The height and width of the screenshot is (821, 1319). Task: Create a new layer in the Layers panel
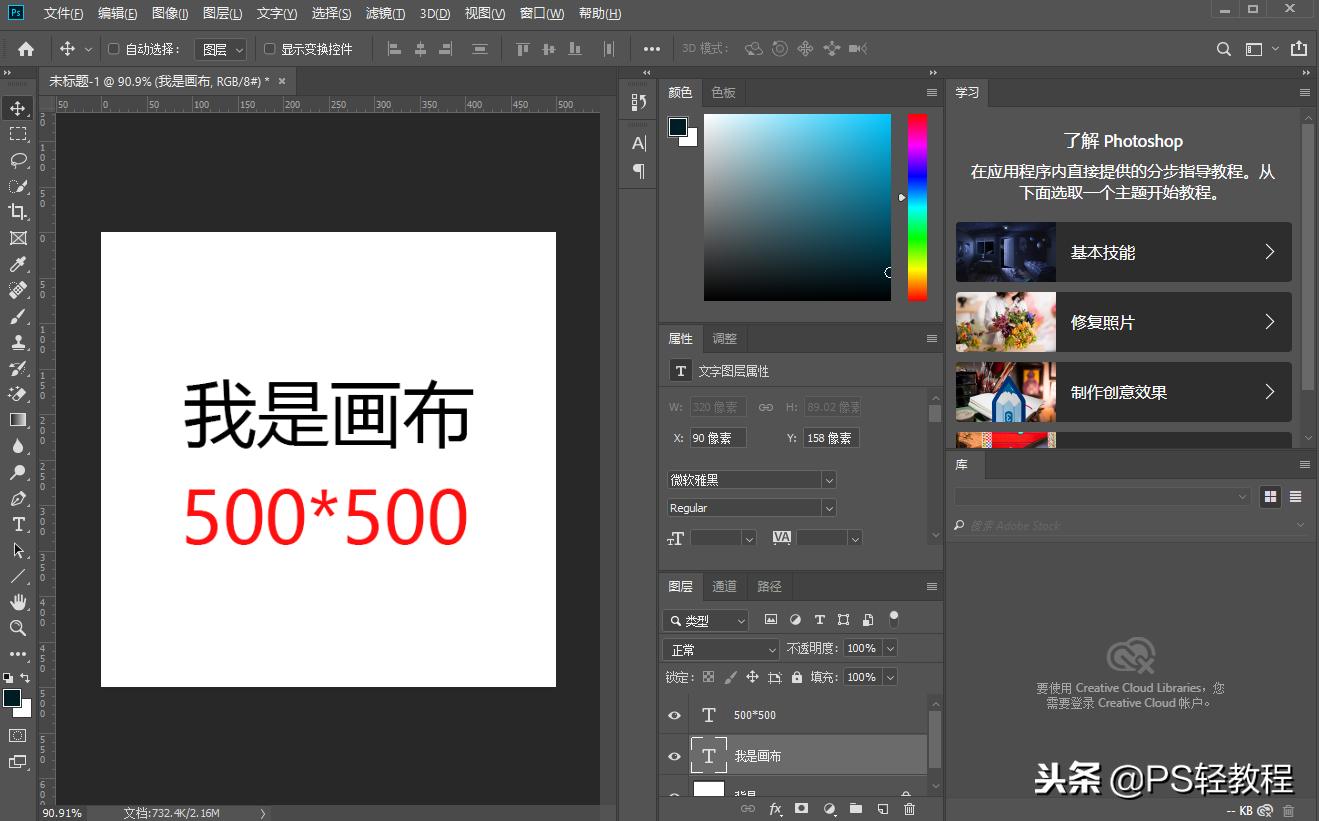coord(881,809)
